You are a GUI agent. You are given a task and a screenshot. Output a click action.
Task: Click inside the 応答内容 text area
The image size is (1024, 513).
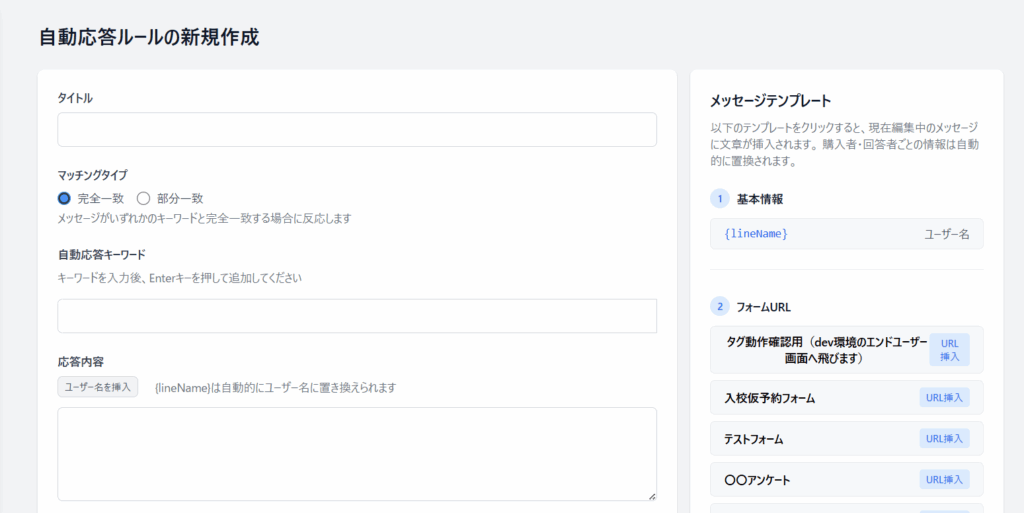point(357,454)
